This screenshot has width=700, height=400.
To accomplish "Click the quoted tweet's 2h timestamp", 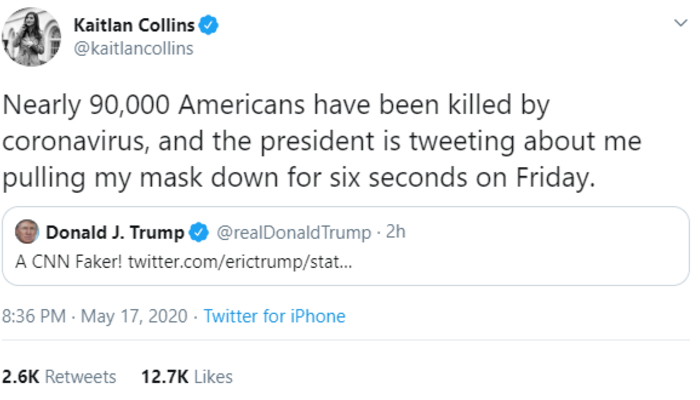I will [x=393, y=233].
